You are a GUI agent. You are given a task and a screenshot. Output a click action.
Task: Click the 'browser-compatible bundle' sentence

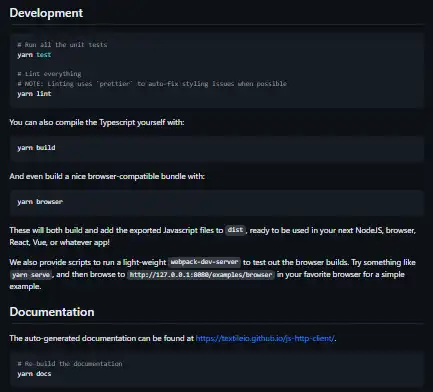pyautogui.click(x=107, y=176)
